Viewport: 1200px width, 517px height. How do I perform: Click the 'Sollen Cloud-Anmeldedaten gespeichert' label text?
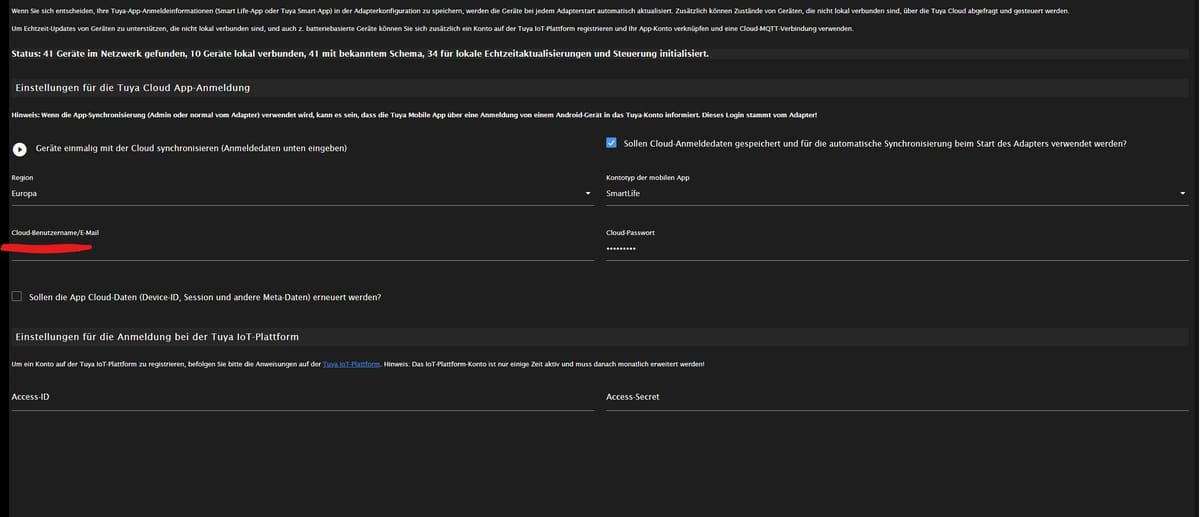875,144
